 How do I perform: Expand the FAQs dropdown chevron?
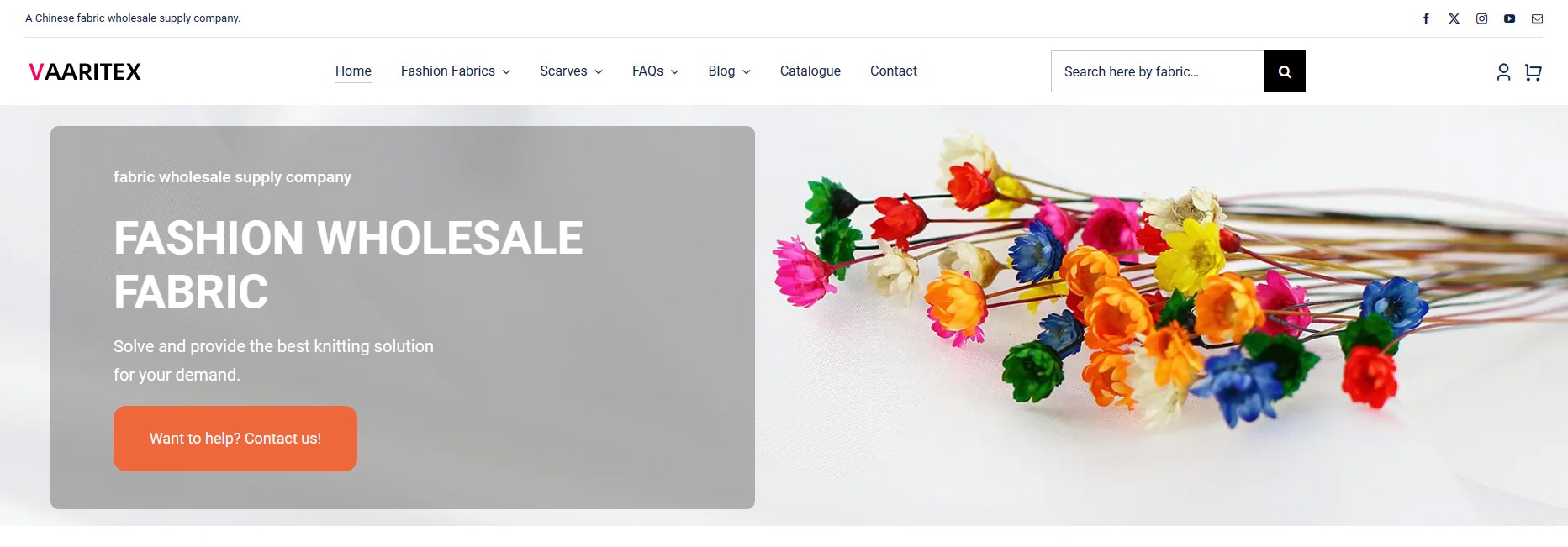674,72
